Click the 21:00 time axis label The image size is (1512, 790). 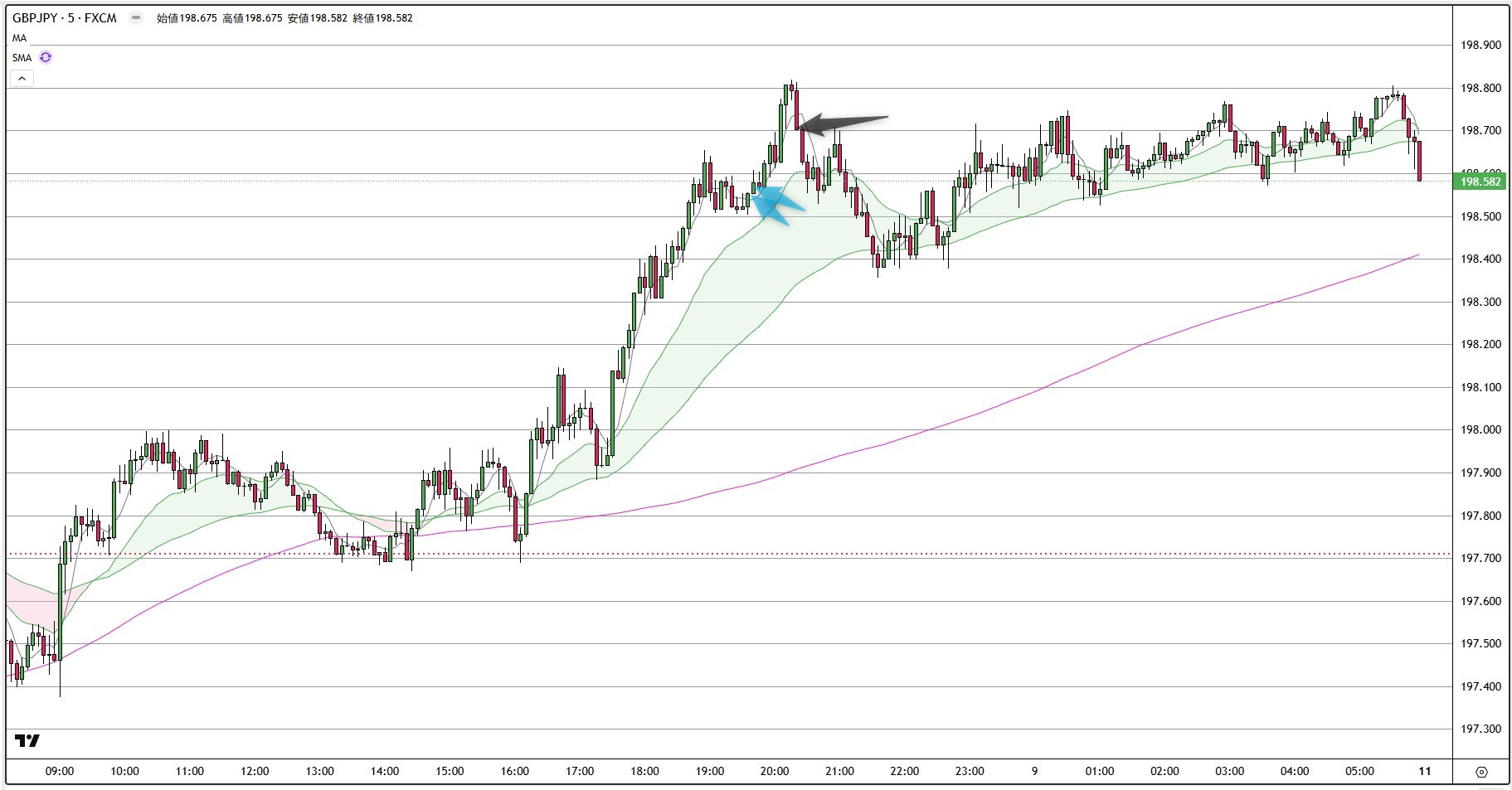pos(839,771)
